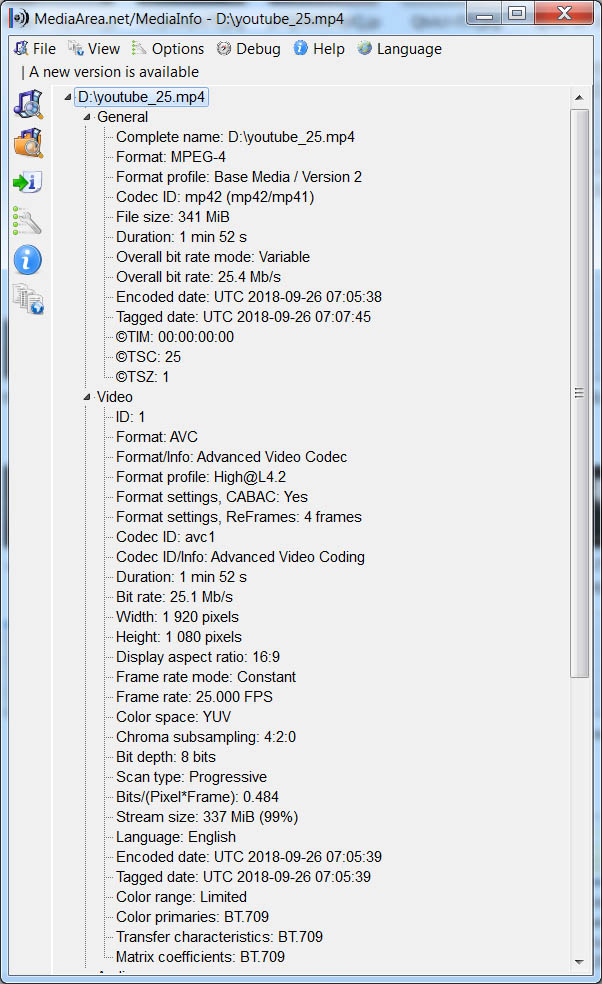Select the General tree node
The width and height of the screenshot is (602, 984).
(x=122, y=117)
